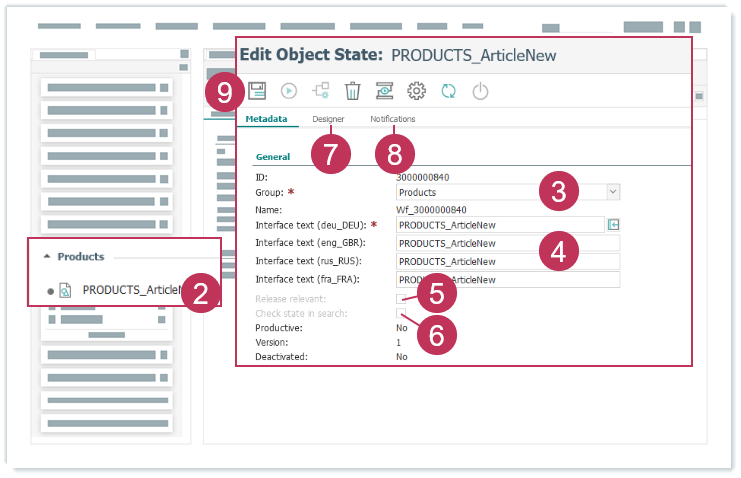Click the workflow structure settings icon
Screen dimensions: 741x478
click(321, 91)
